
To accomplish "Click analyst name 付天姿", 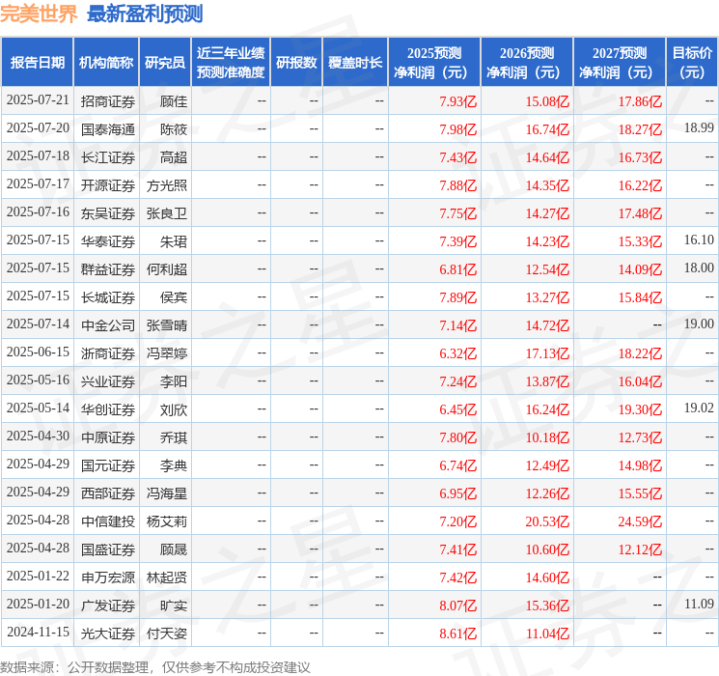I will 166,632.
